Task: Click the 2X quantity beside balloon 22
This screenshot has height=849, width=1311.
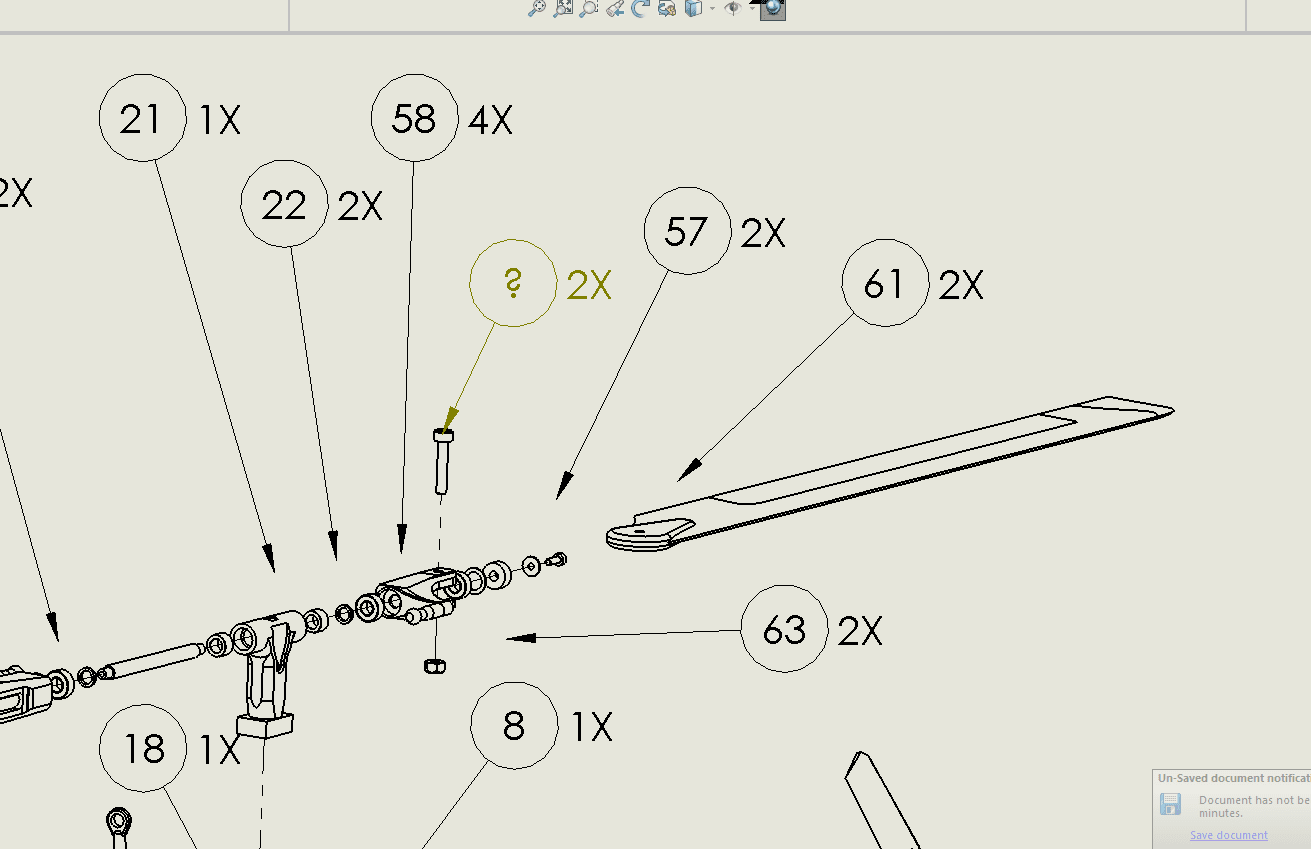Action: [360, 207]
